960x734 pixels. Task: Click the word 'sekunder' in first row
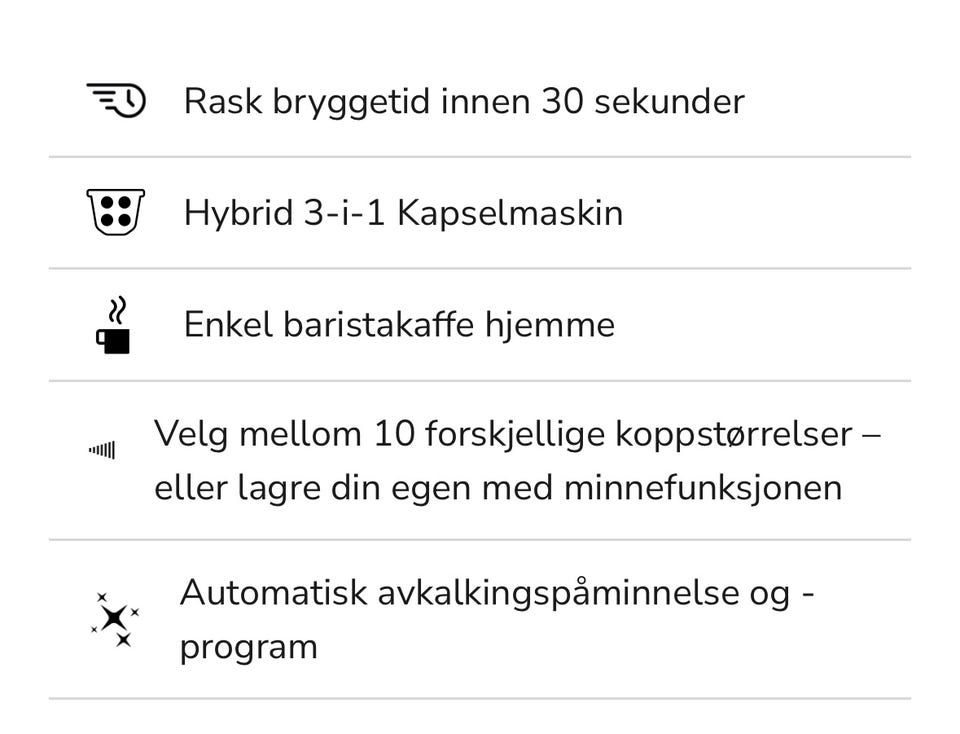coord(669,101)
